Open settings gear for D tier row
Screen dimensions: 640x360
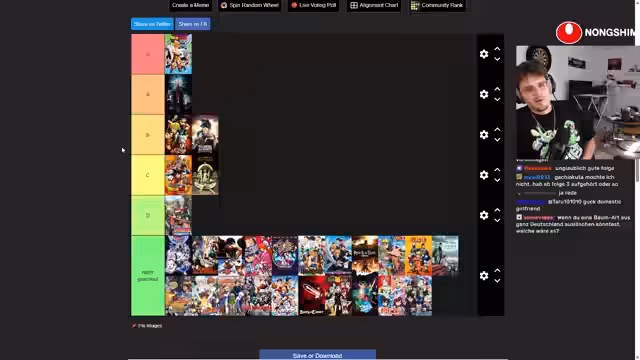coord(484,215)
